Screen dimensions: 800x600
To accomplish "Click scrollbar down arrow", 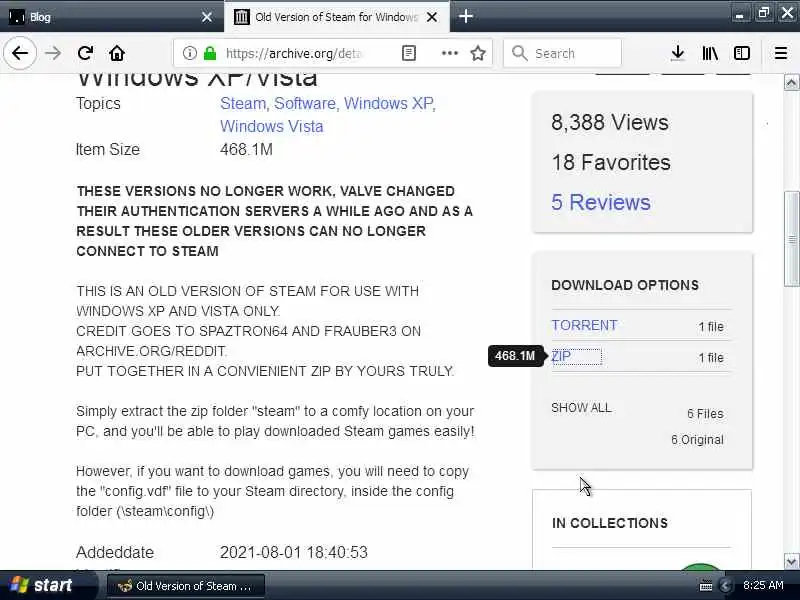I will click(x=791, y=561).
